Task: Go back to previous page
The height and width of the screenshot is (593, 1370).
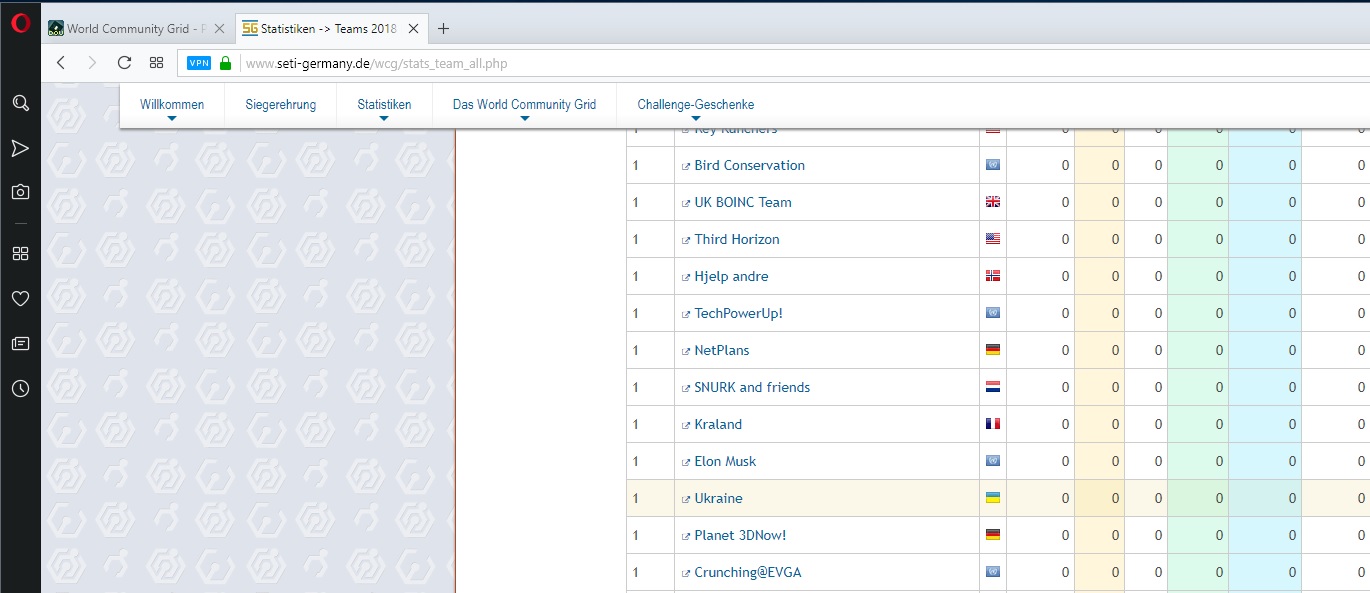Action: [61, 63]
